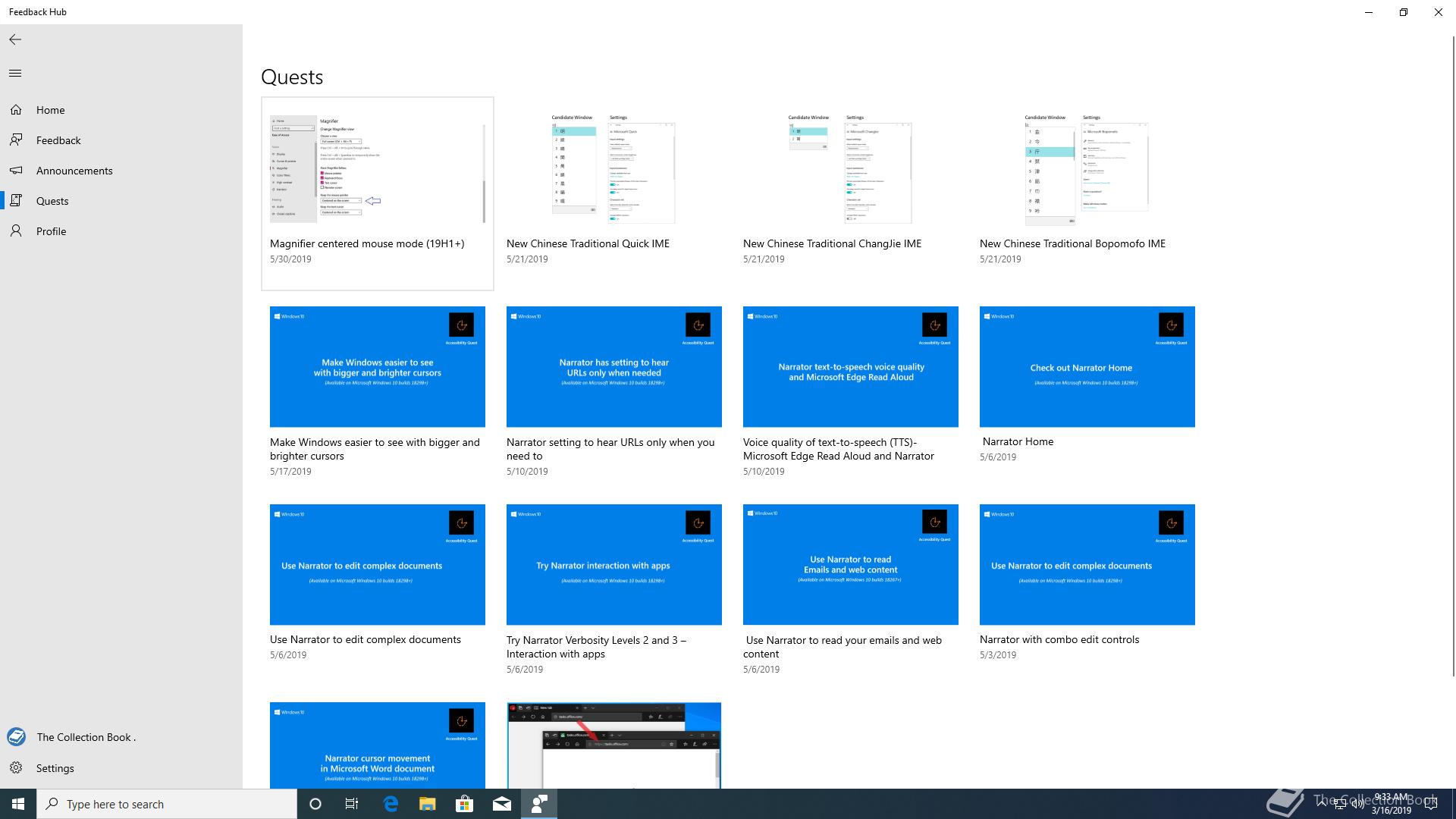The image size is (1456, 819).
Task: Click the Quests icon in sidebar
Action: pyautogui.click(x=16, y=201)
